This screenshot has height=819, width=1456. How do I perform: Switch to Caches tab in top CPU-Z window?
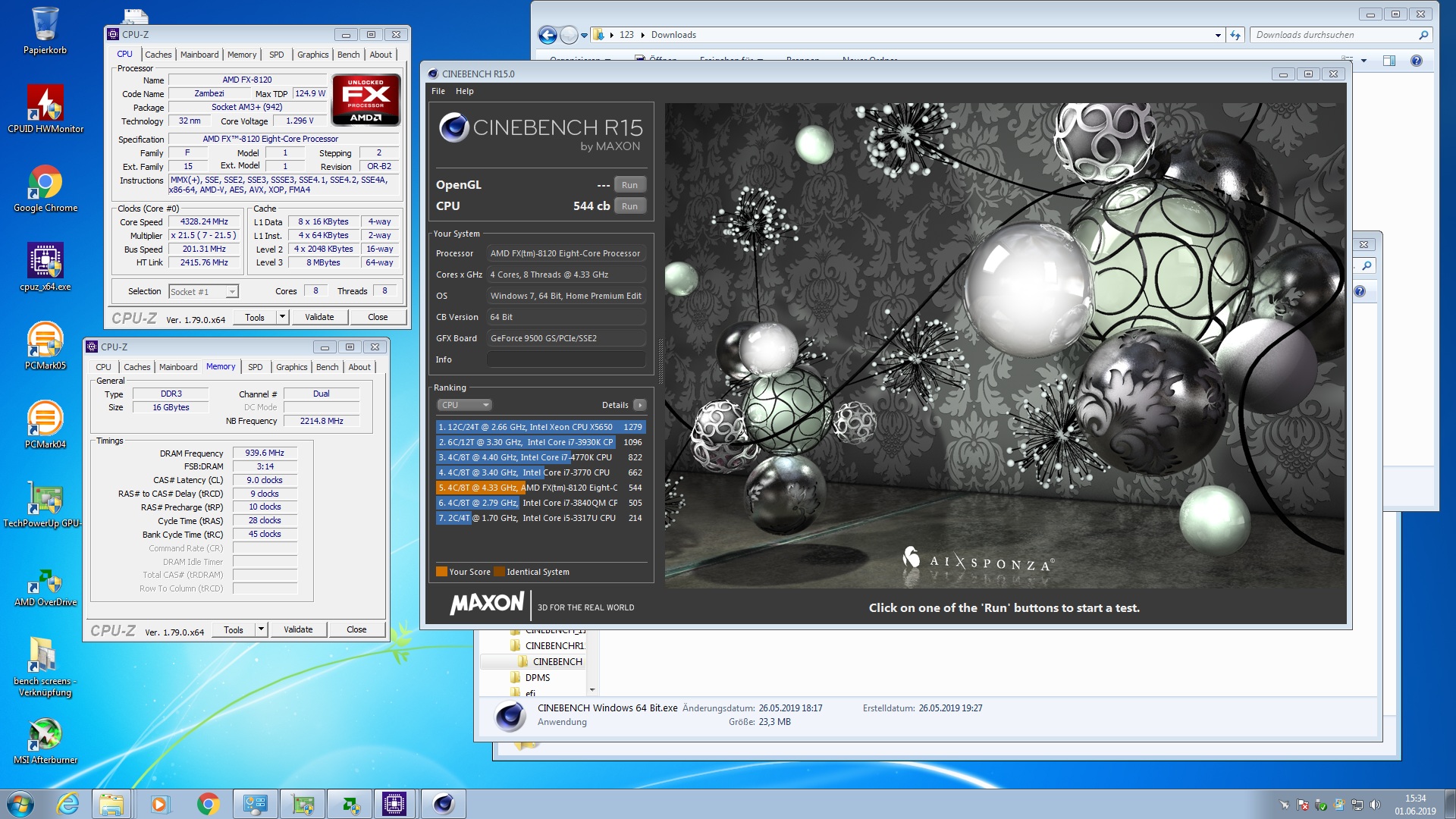click(158, 55)
